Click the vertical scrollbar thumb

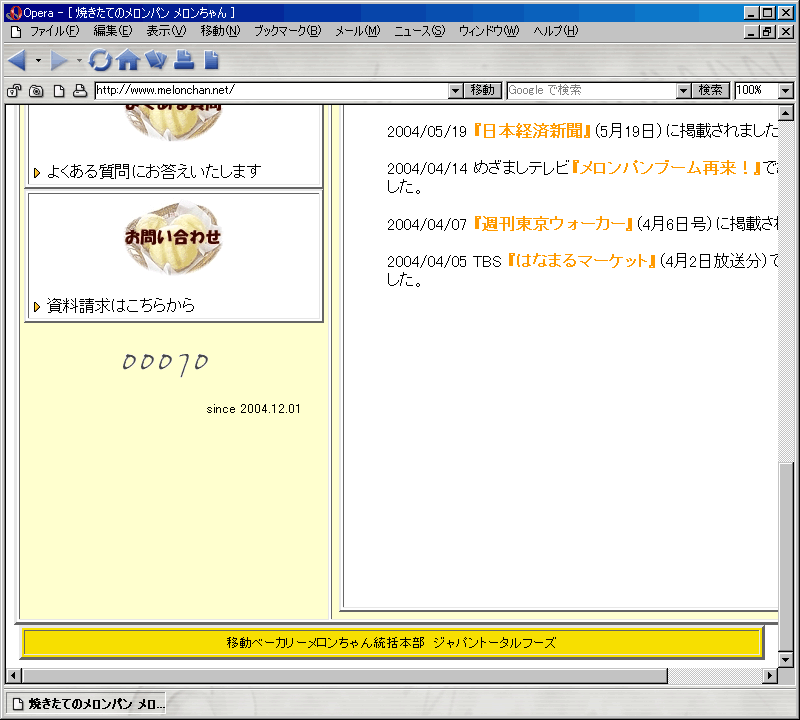tap(786, 556)
